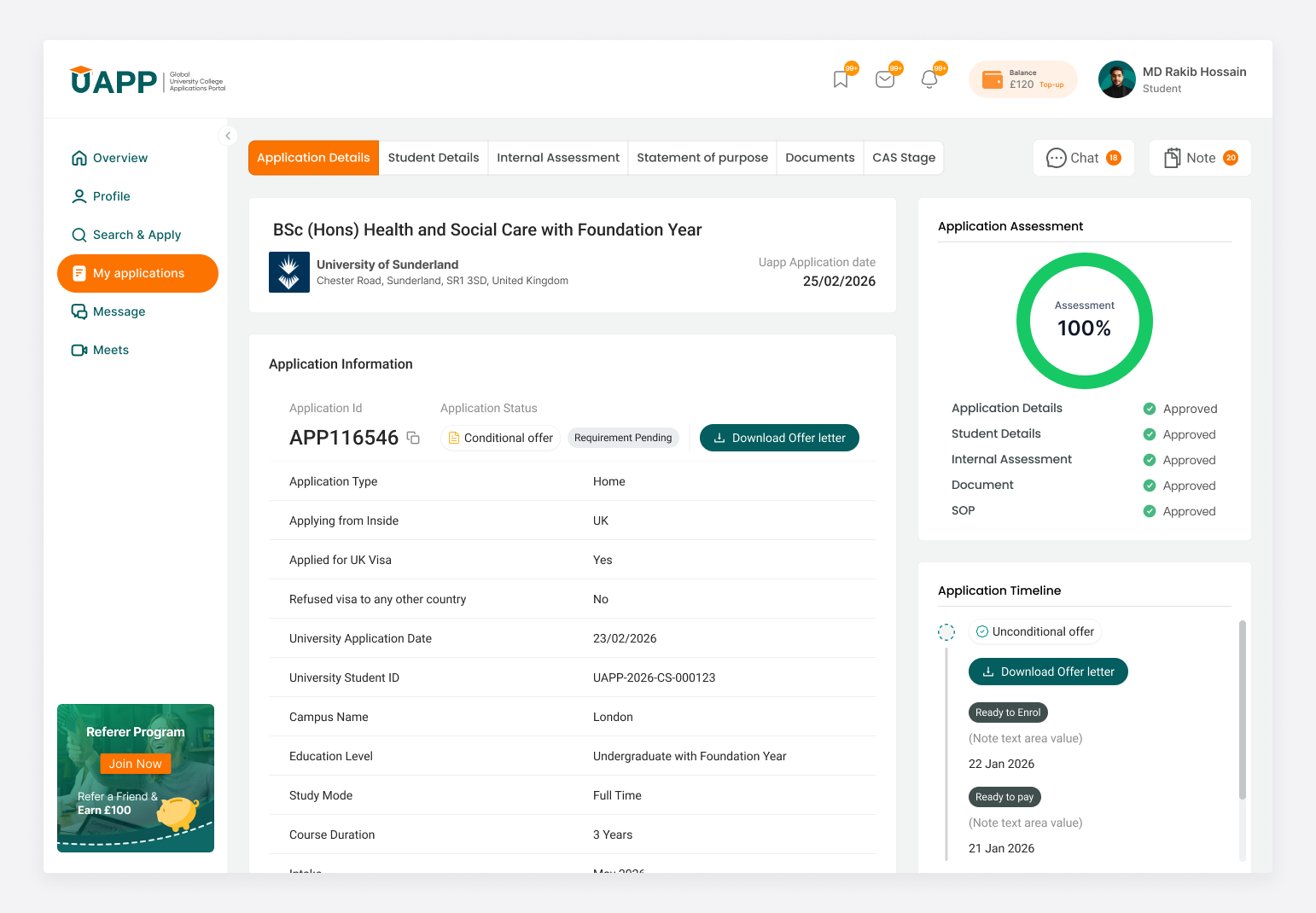
Task: Click the 22 Jan 2026 timeline date
Action: [x=1001, y=764]
